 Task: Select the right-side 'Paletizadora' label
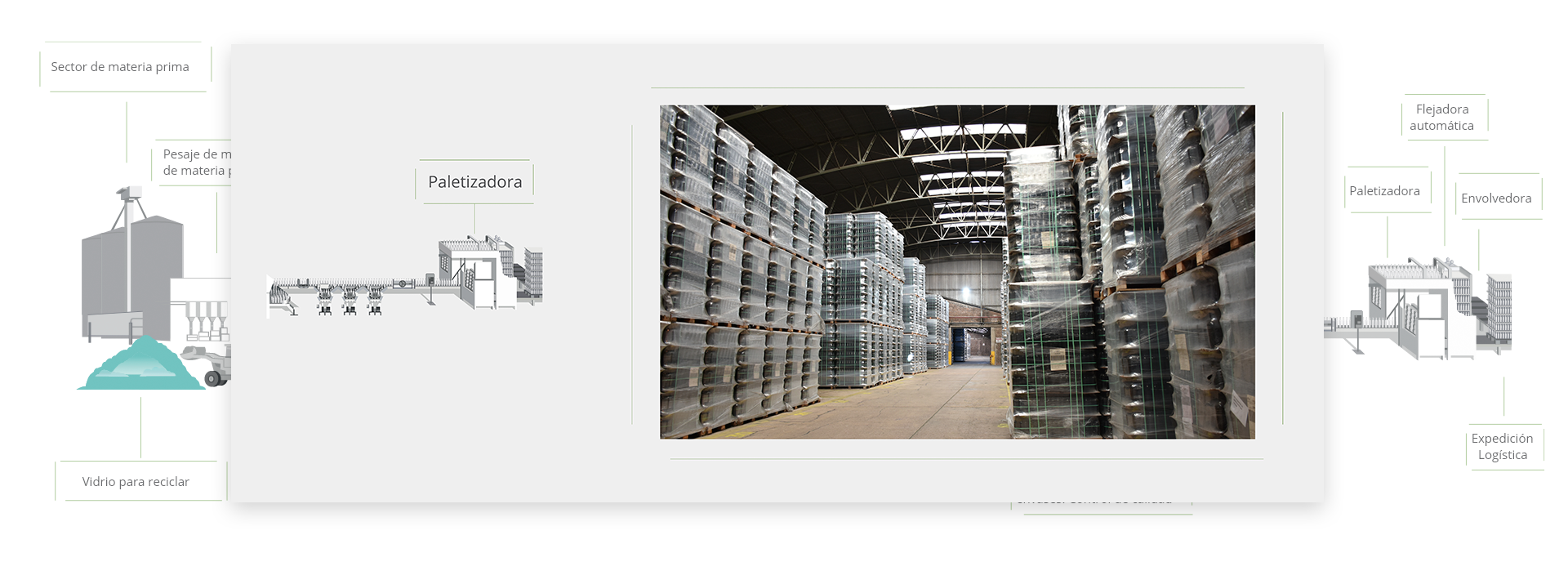[x=1384, y=191]
